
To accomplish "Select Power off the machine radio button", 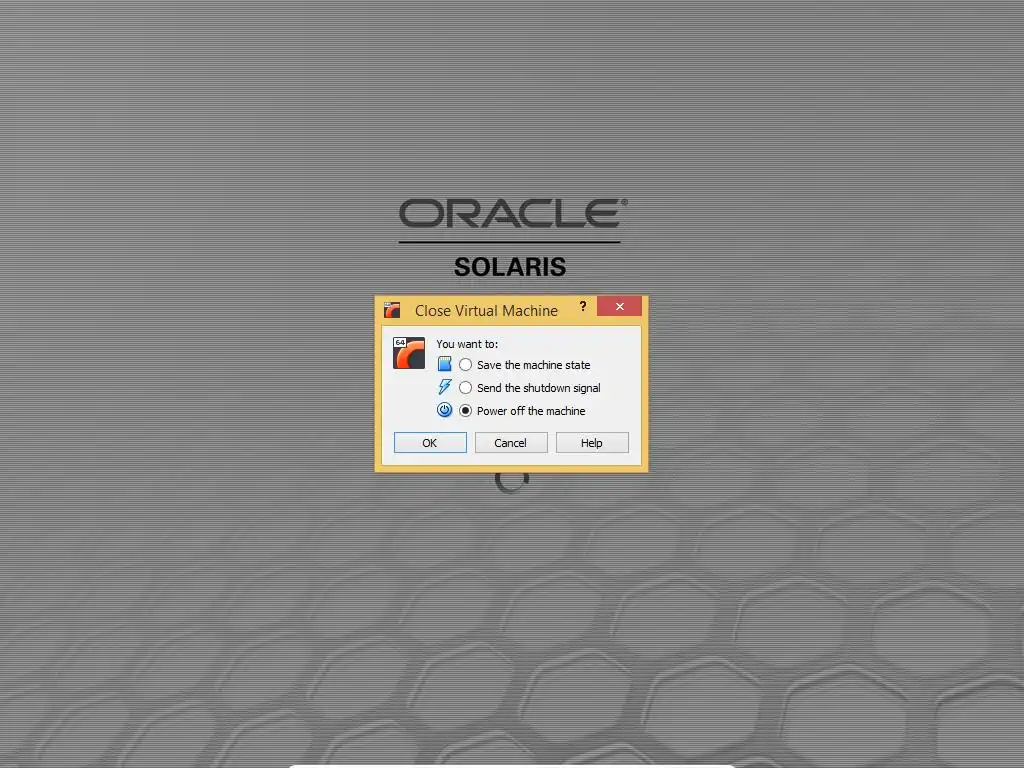I will [465, 410].
